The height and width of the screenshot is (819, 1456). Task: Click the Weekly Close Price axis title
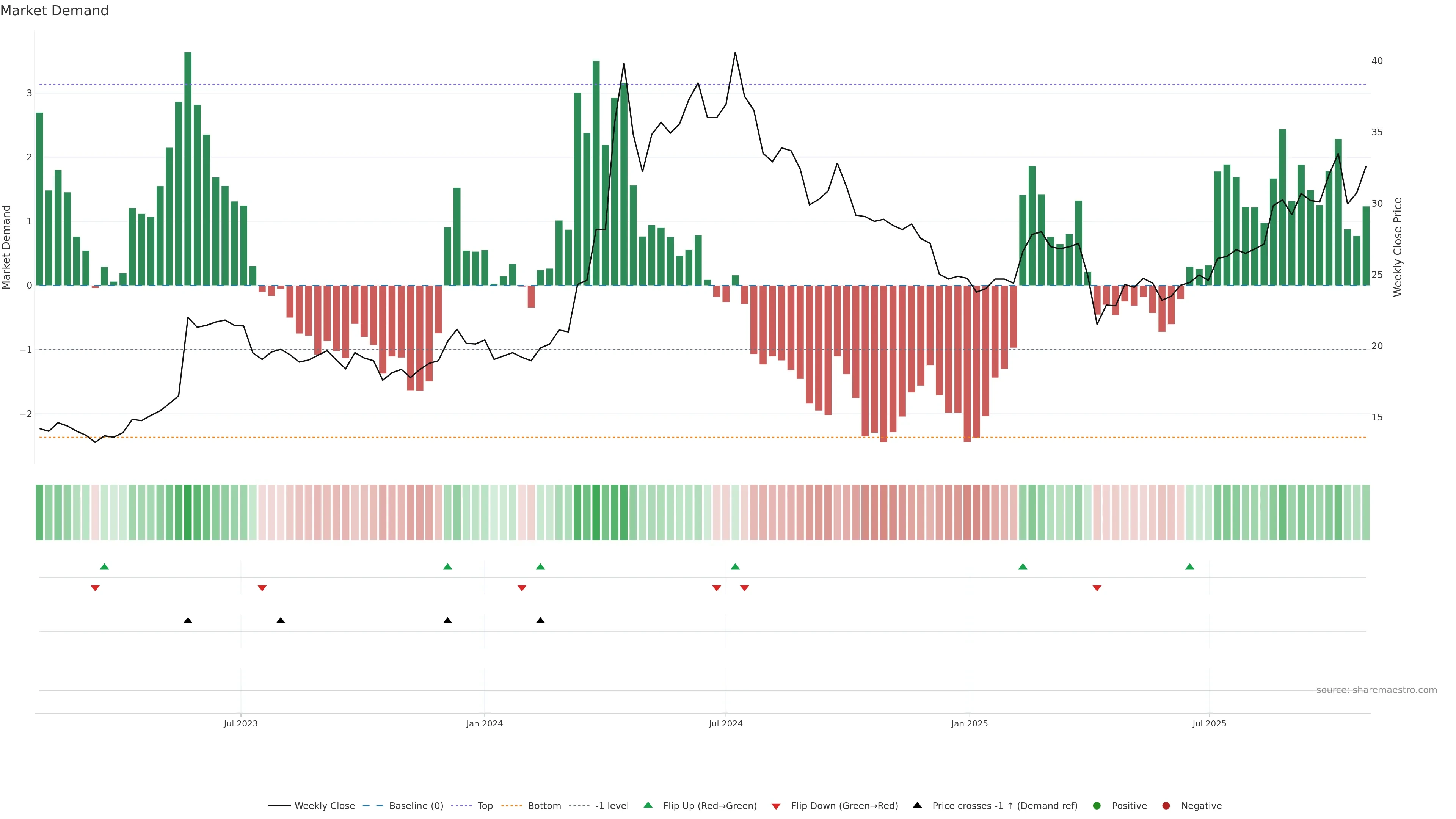coord(1398,247)
